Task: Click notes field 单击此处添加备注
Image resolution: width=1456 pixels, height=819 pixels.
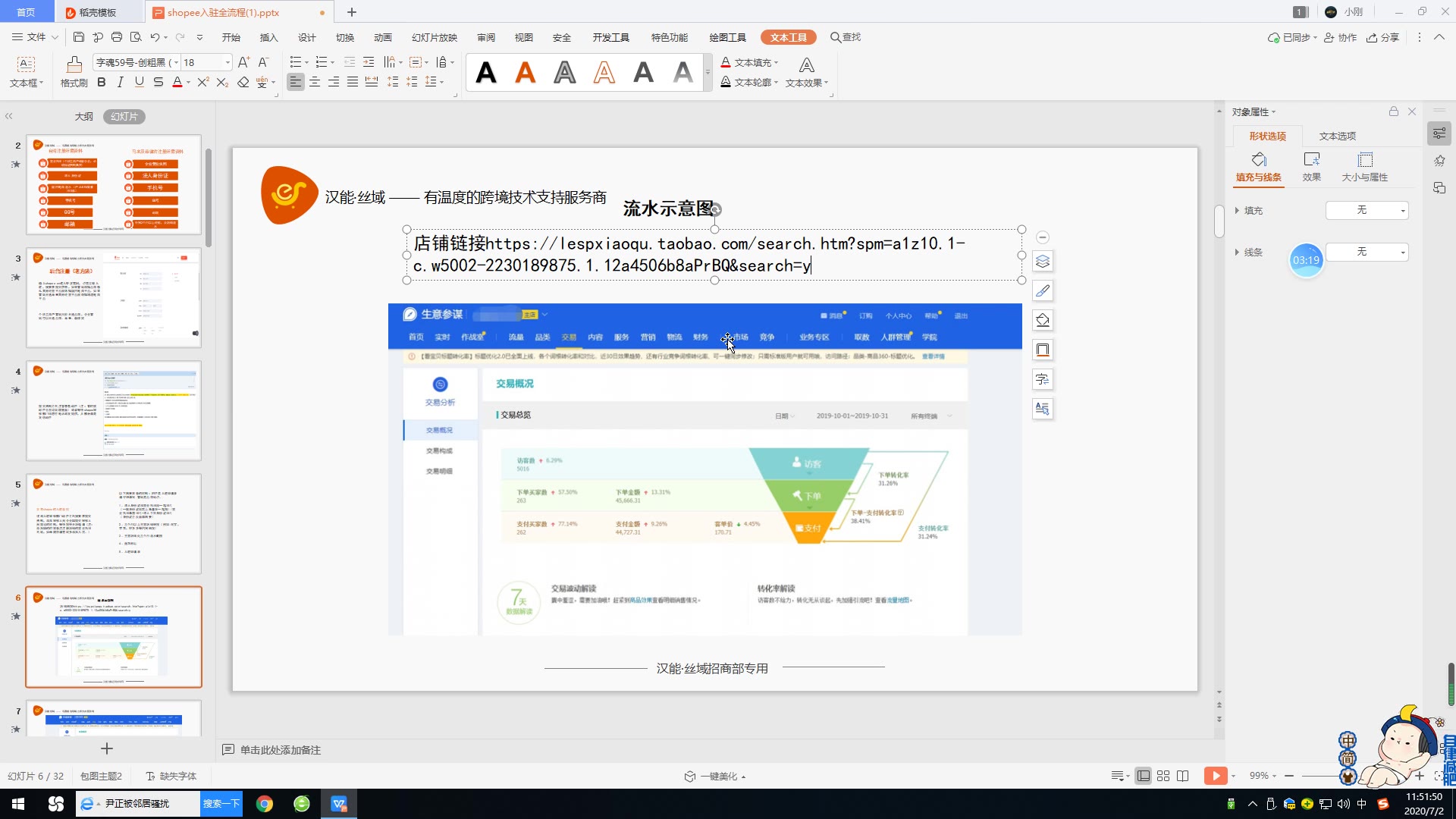Action: pyautogui.click(x=281, y=749)
